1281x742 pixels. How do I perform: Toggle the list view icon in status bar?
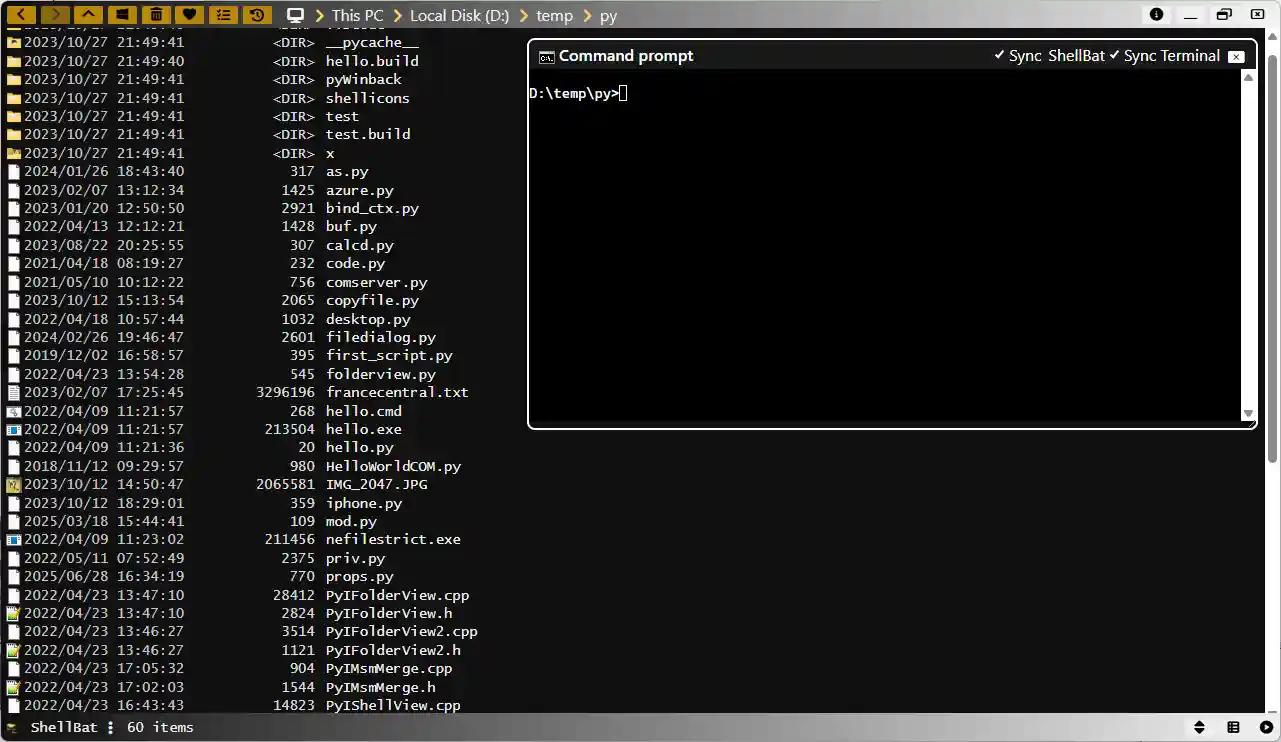(1233, 727)
